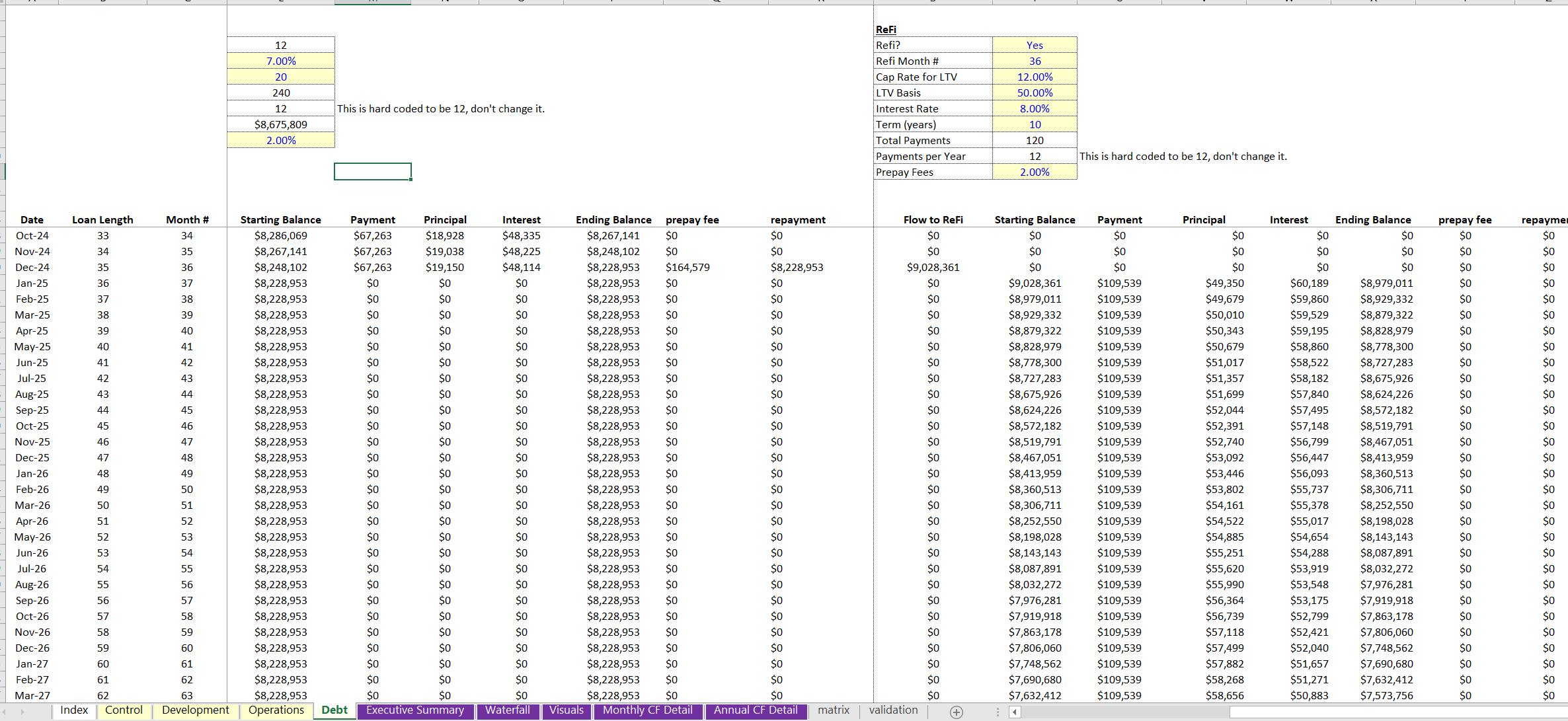The height and width of the screenshot is (721, 1568).
Task: Select Prepay Fees value 2.00% in ReFi
Action: tap(1035, 172)
